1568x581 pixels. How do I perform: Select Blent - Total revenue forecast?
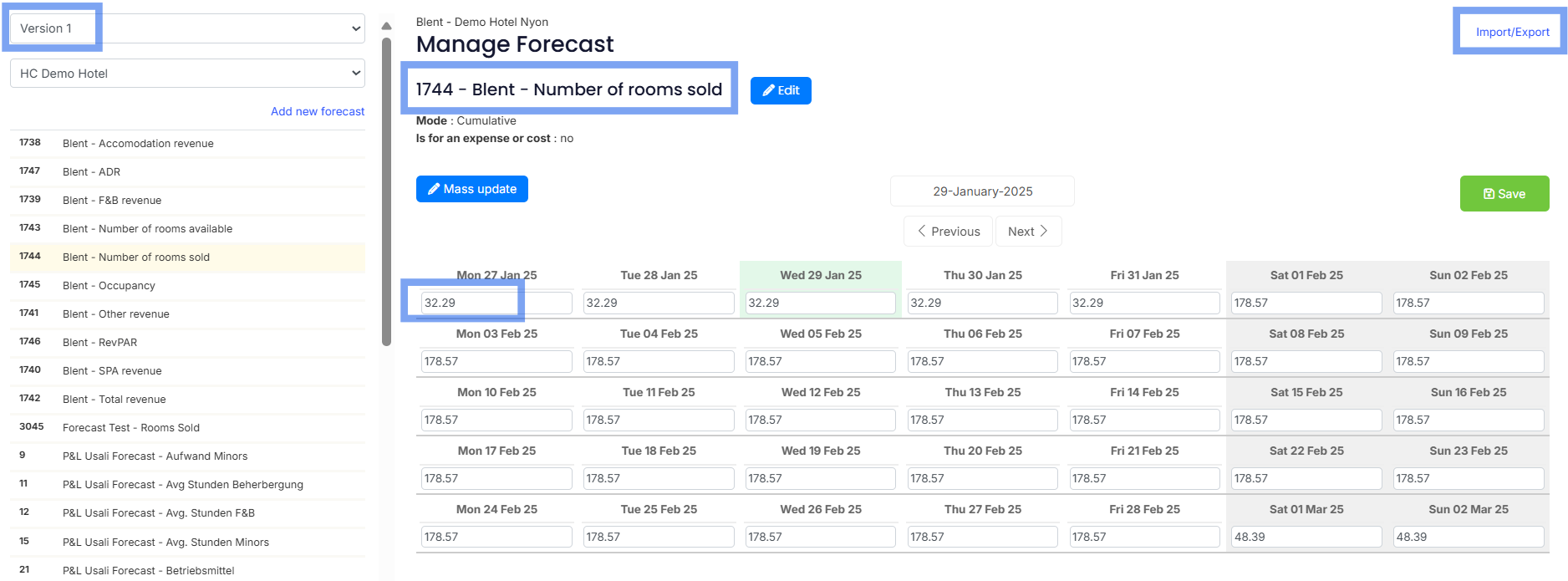[114, 400]
